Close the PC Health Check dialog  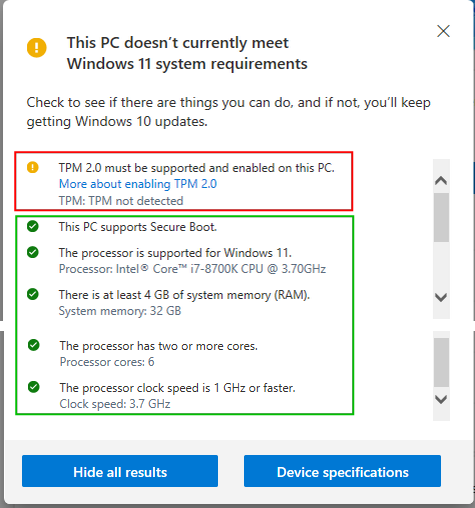tap(443, 31)
